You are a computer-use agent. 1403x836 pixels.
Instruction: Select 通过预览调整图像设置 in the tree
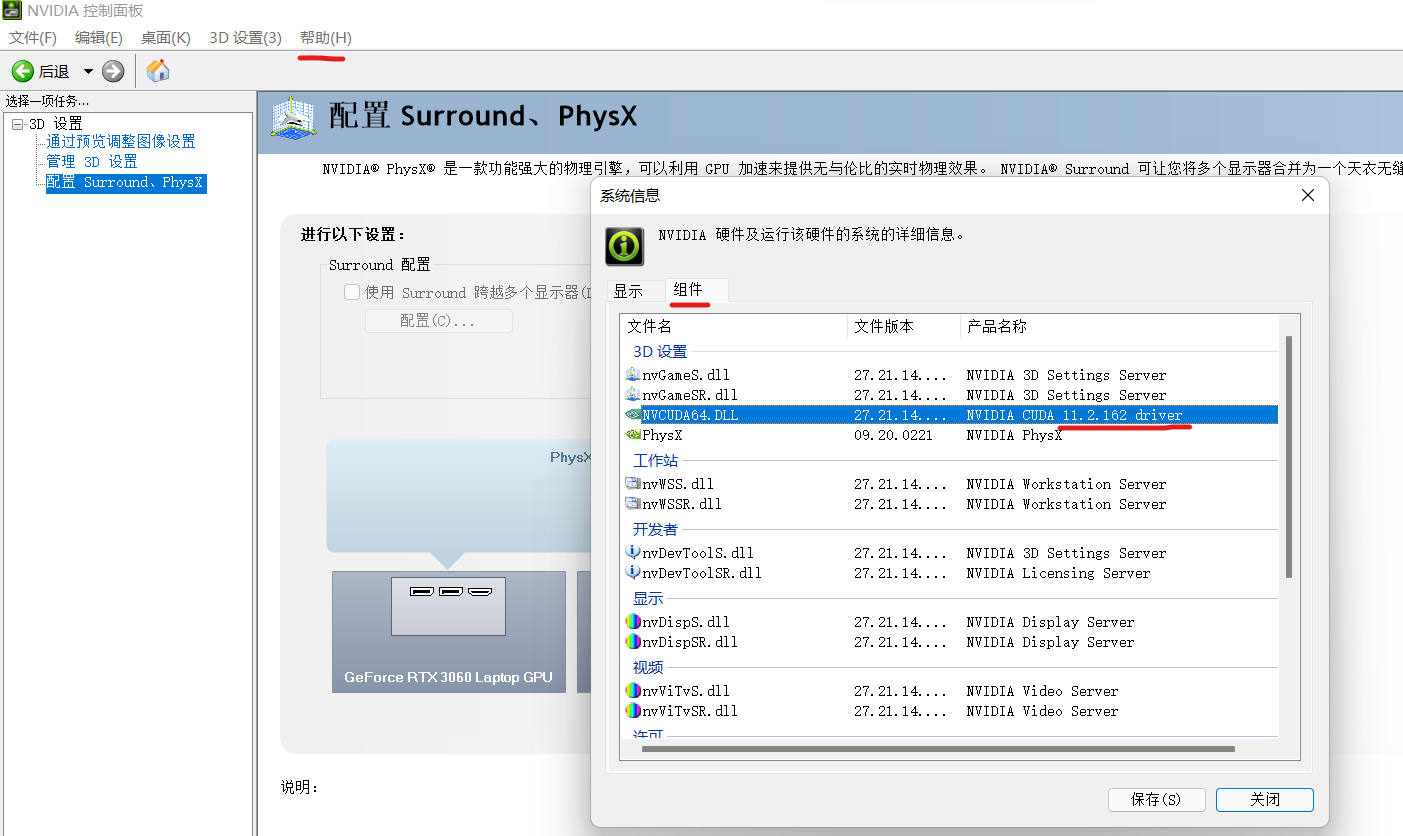click(121, 142)
